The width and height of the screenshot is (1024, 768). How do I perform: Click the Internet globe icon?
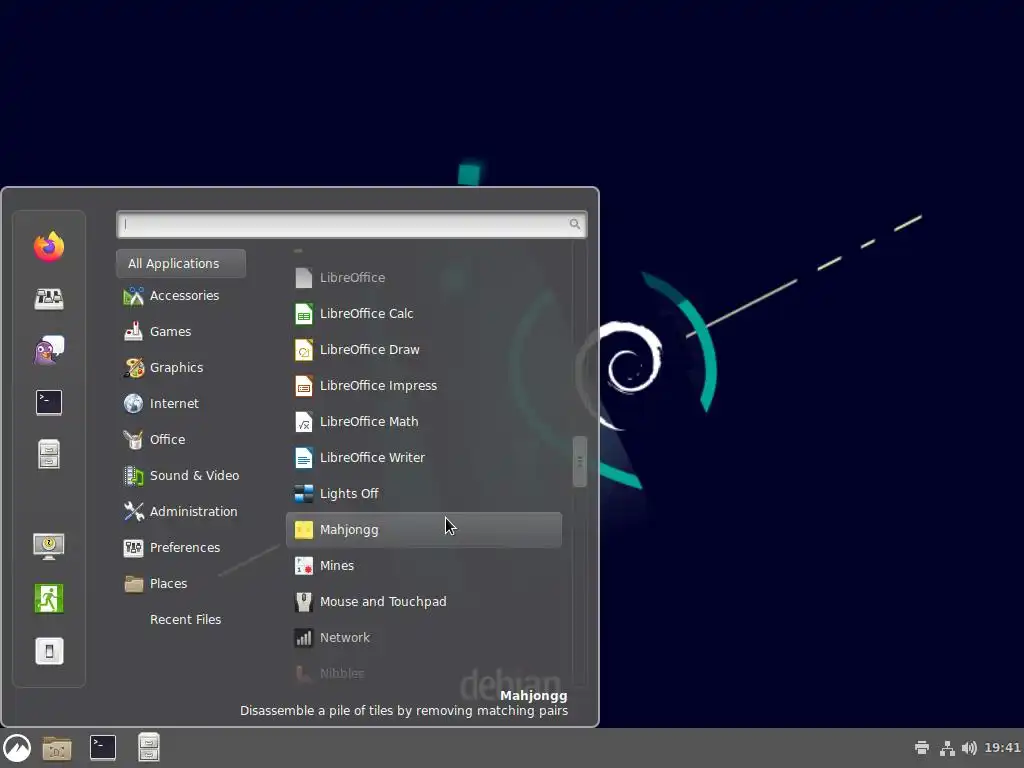tap(133, 404)
